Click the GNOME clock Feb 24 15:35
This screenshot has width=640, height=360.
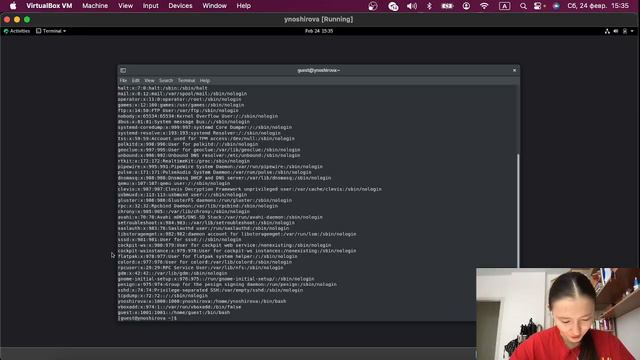(319, 31)
